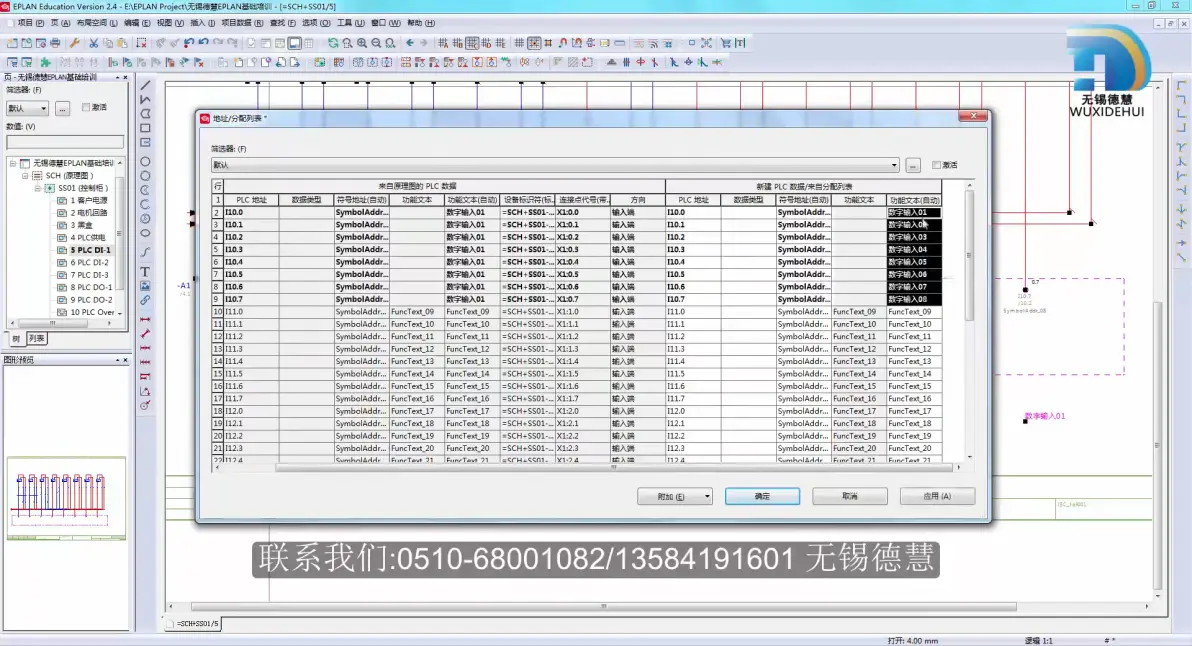Close the 地址/分配列表 dialog
Screen dimensions: 1192x646
coord(973,116)
